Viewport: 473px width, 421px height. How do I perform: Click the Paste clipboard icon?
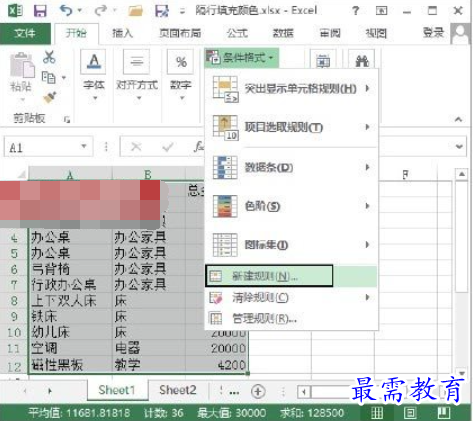pyautogui.click(x=22, y=65)
